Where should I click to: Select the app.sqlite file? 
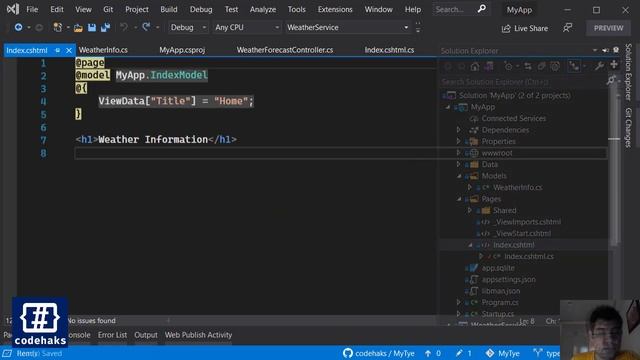pos(498,268)
